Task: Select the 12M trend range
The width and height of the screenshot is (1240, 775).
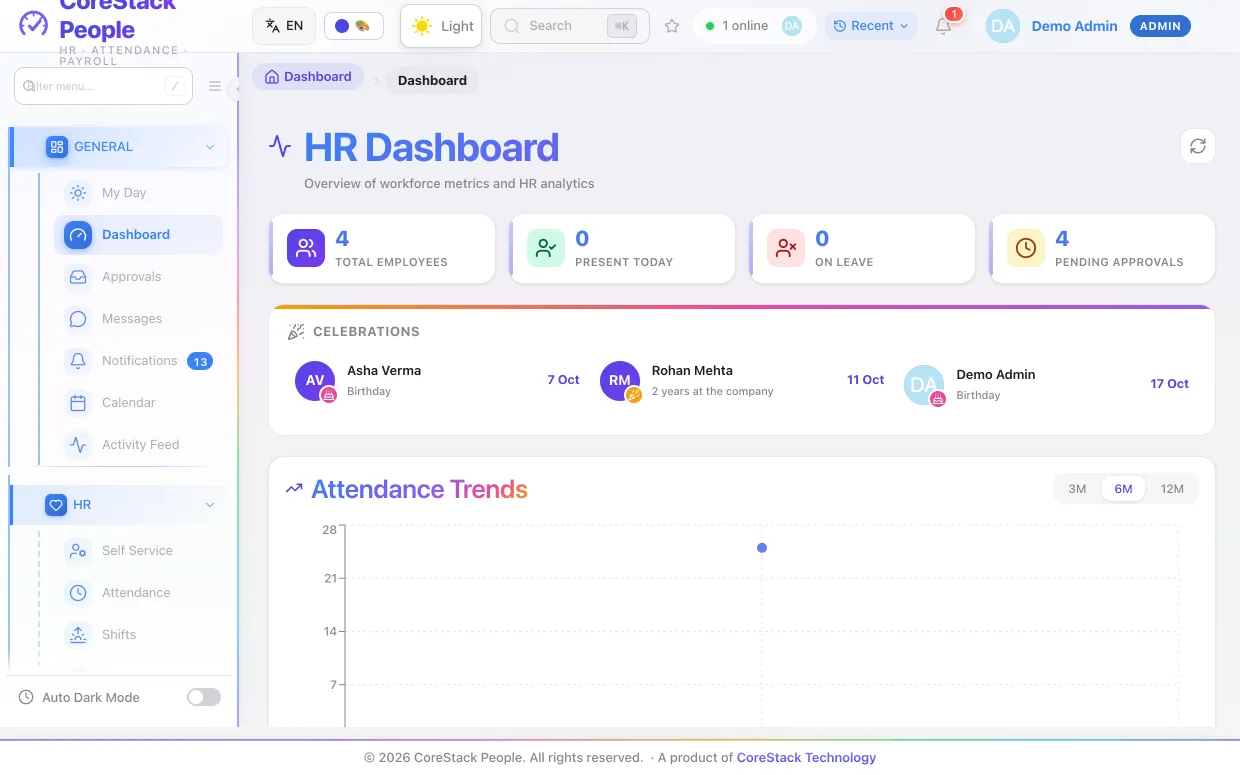Action: coord(1172,489)
